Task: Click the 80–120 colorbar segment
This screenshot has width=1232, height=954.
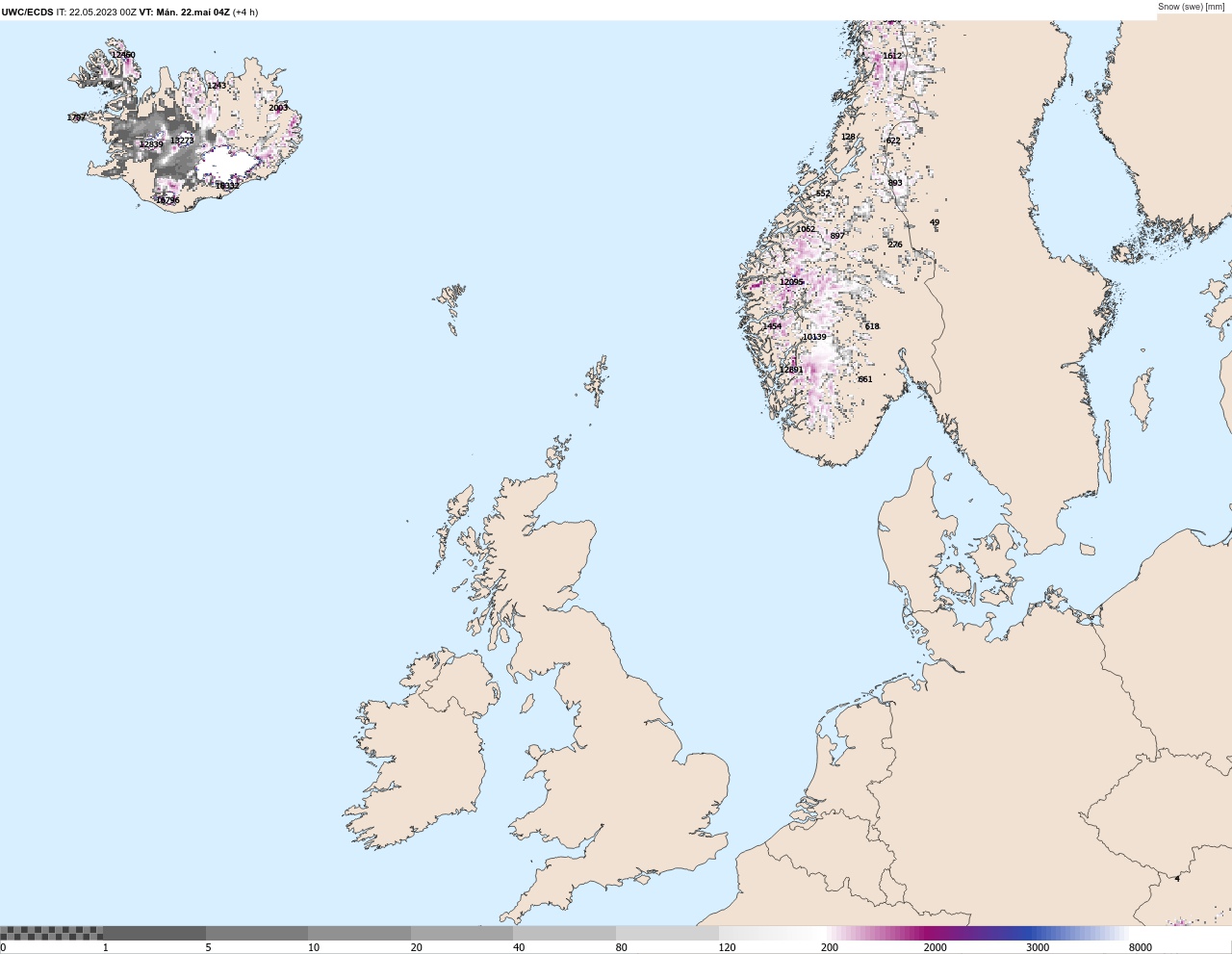Action: [x=667, y=933]
